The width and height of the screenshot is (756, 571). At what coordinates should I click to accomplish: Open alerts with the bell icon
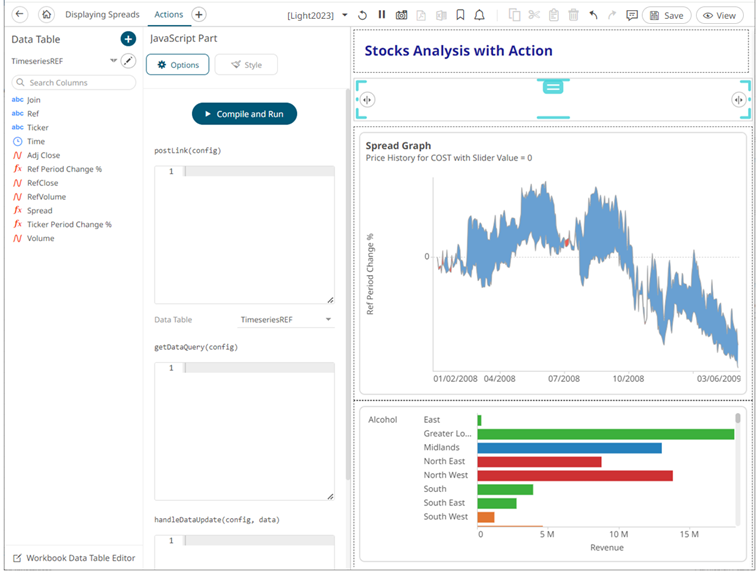click(x=480, y=15)
